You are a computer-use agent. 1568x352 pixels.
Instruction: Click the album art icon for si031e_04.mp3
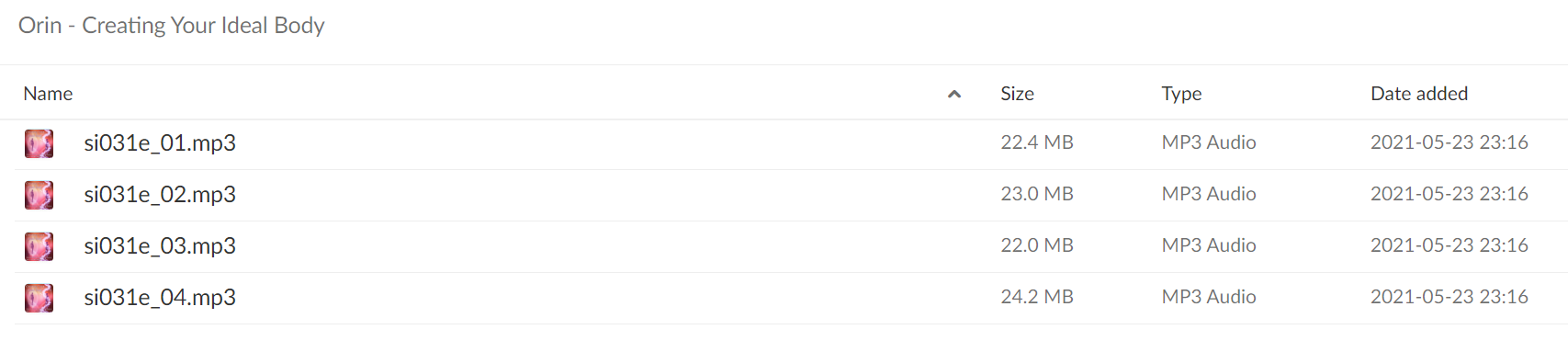[x=39, y=298]
